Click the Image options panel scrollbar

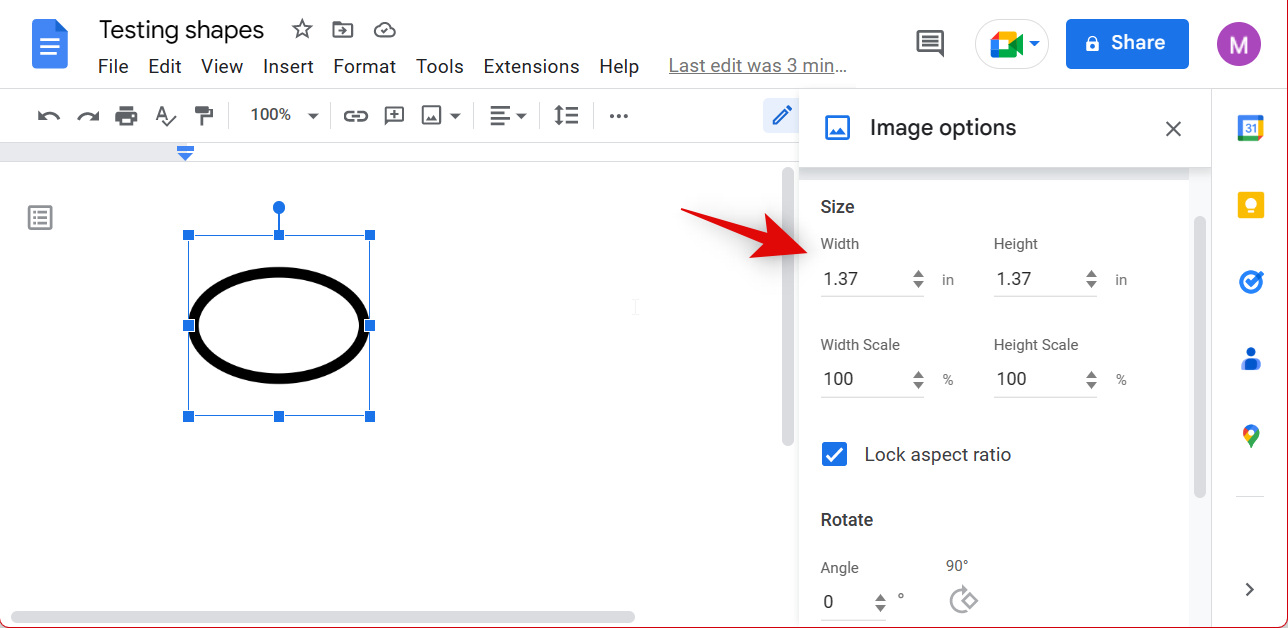coord(1200,356)
